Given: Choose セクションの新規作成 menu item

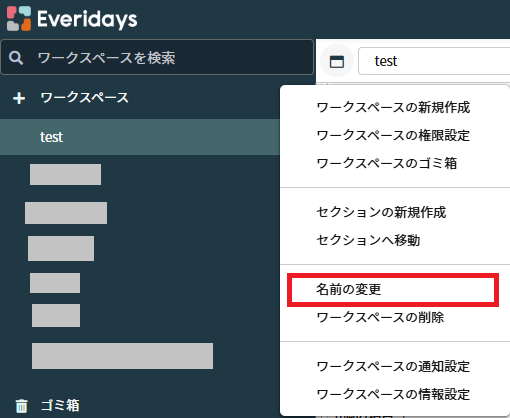Looking at the screenshot, I should (x=381, y=212).
